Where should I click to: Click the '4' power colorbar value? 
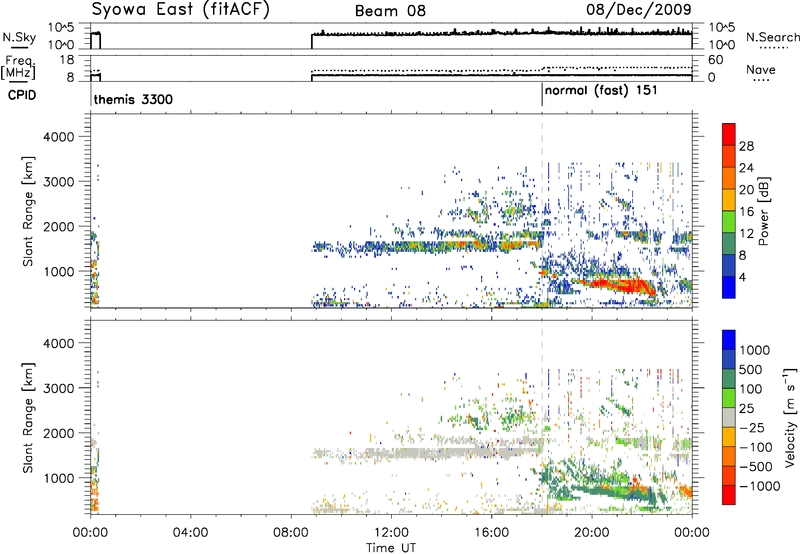(x=742, y=277)
